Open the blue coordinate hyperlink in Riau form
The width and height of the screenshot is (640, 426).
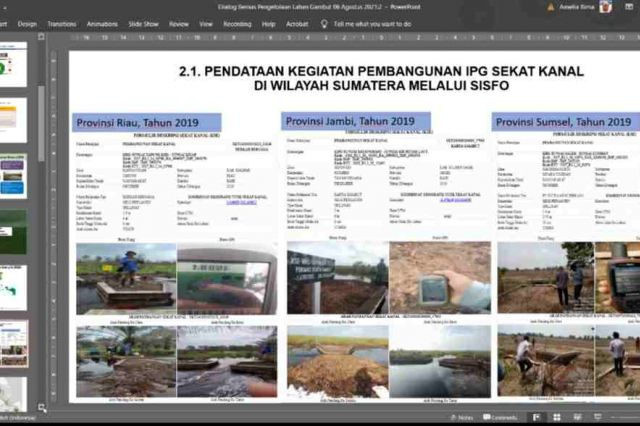242,202
